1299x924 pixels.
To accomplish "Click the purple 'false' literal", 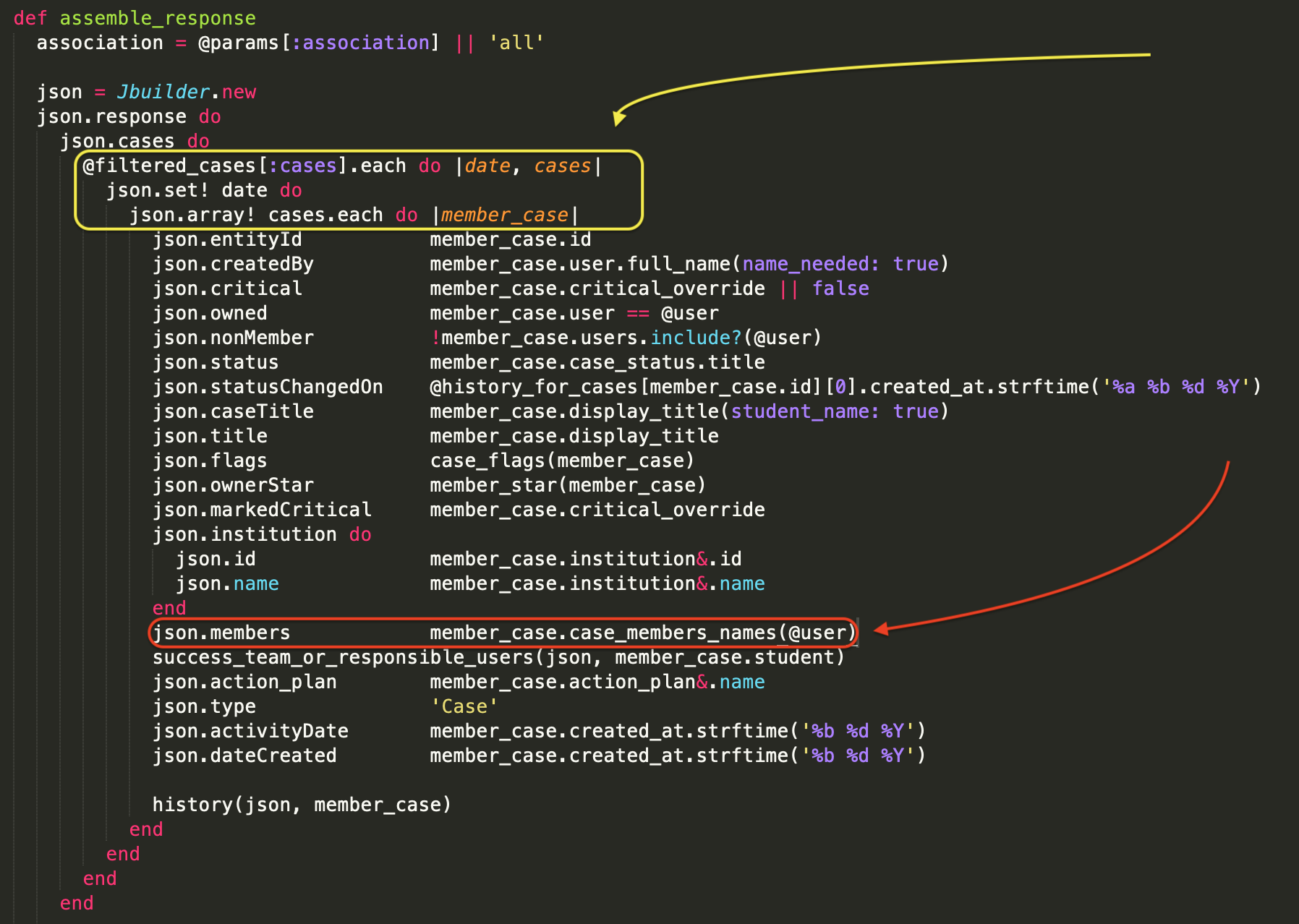I will 840,288.
